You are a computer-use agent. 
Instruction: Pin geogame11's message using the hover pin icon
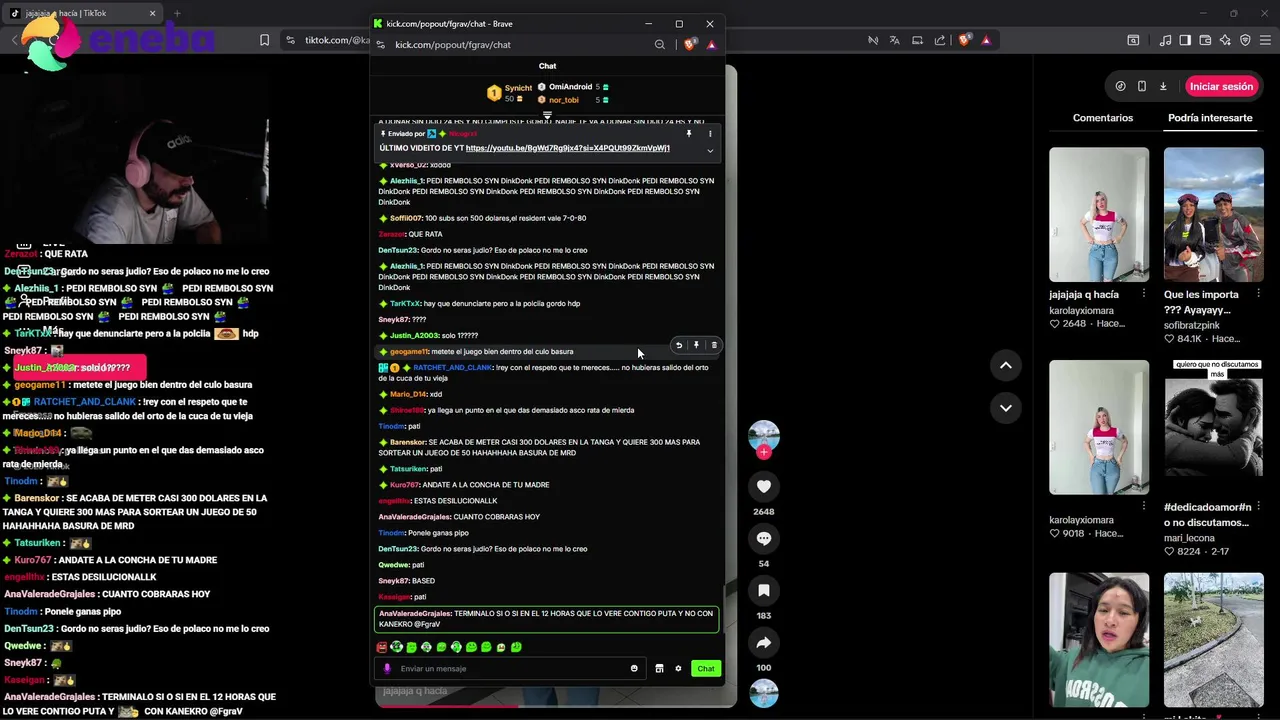[x=697, y=345]
